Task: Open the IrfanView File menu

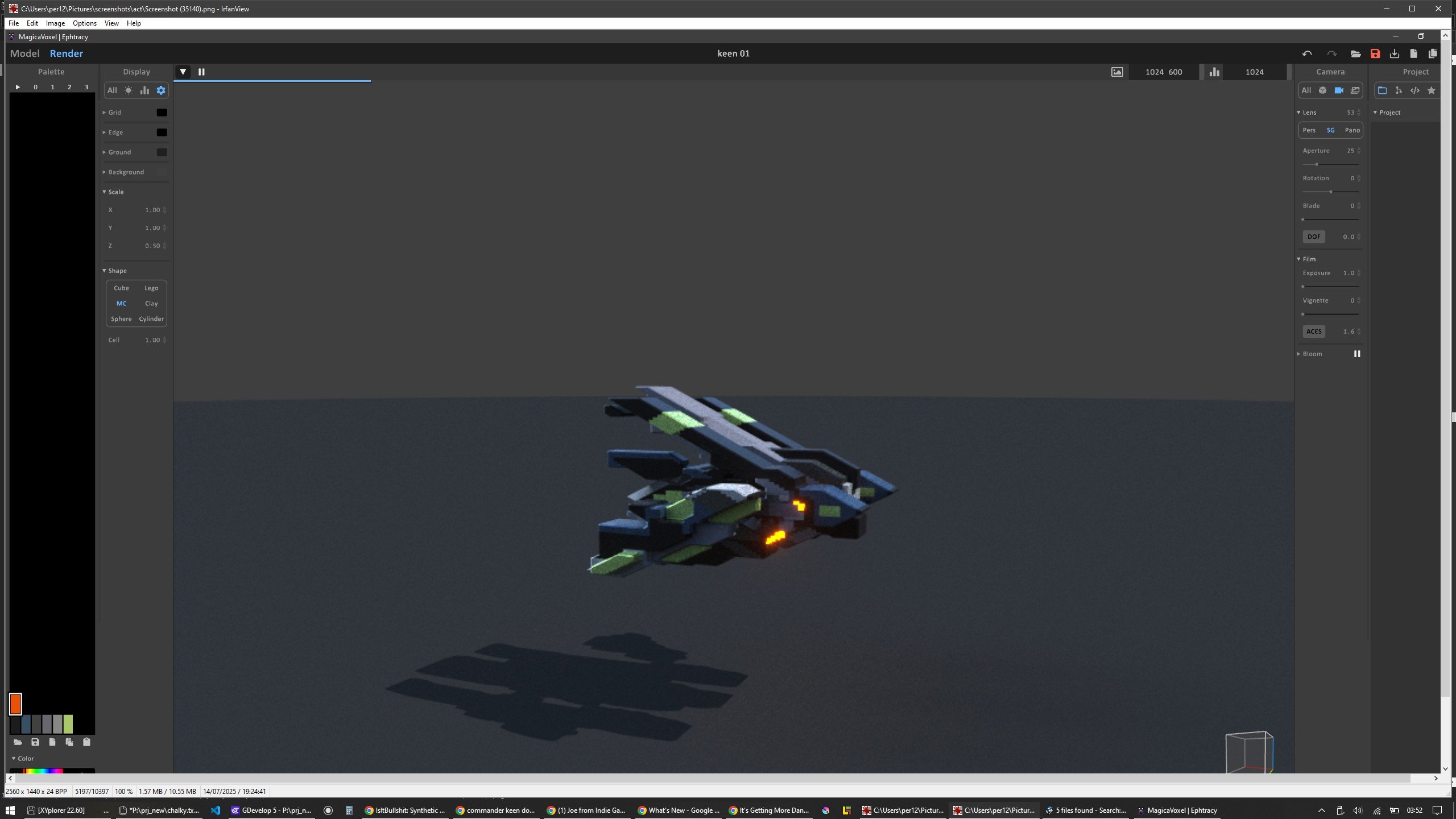Action: [14, 23]
